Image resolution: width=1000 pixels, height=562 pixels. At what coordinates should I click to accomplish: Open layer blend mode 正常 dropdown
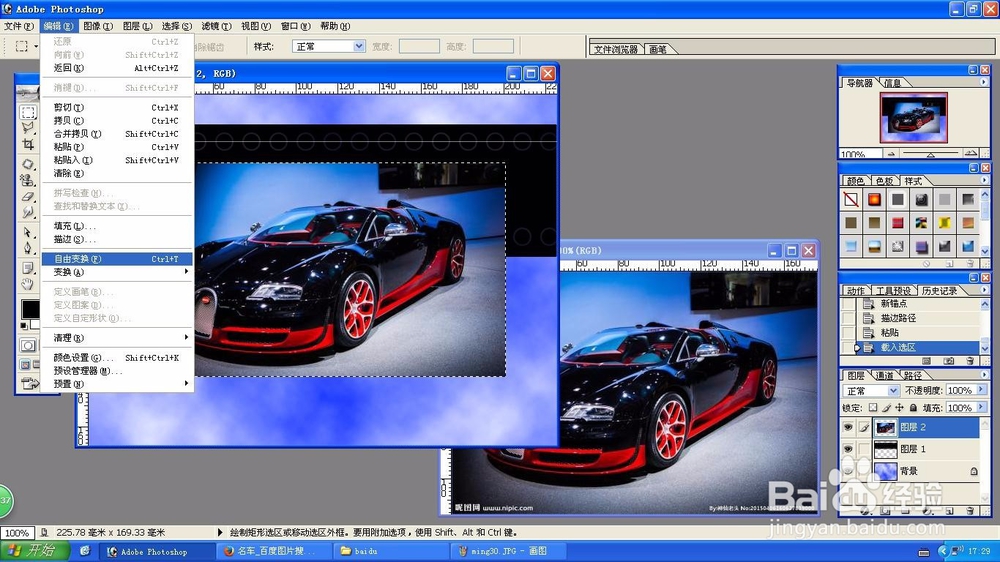(893, 390)
